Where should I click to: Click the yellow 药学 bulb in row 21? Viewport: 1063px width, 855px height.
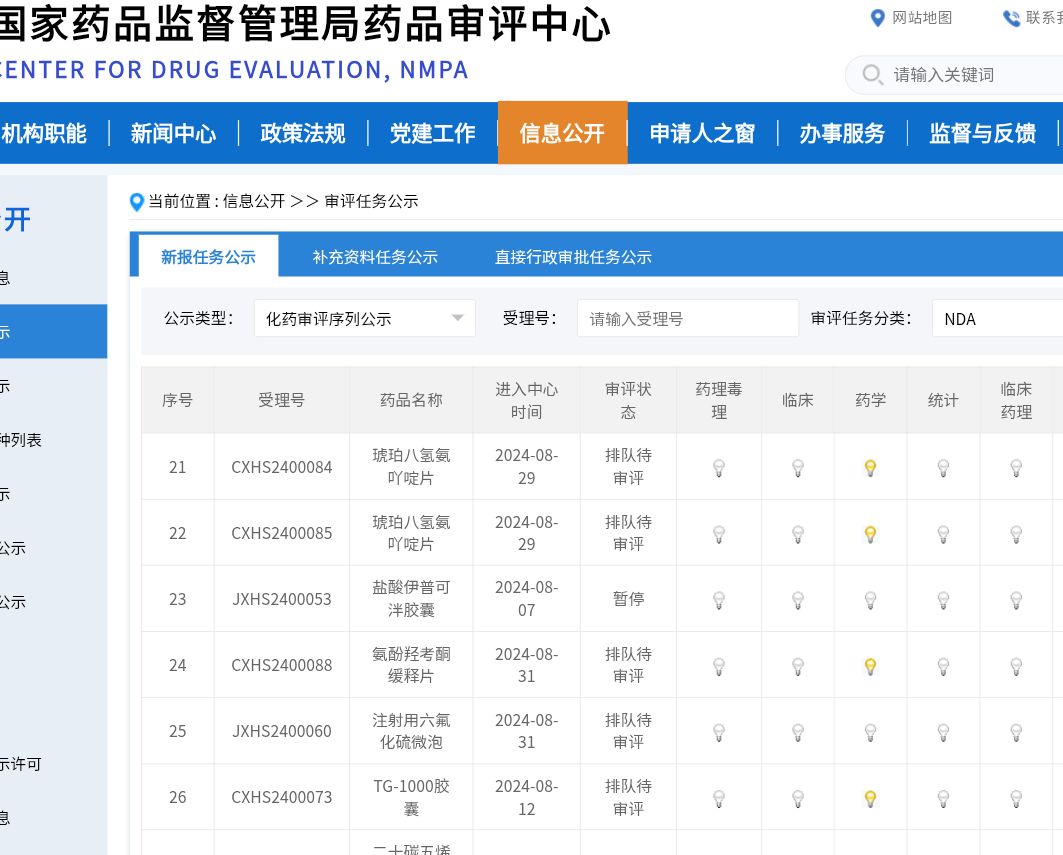pos(870,467)
